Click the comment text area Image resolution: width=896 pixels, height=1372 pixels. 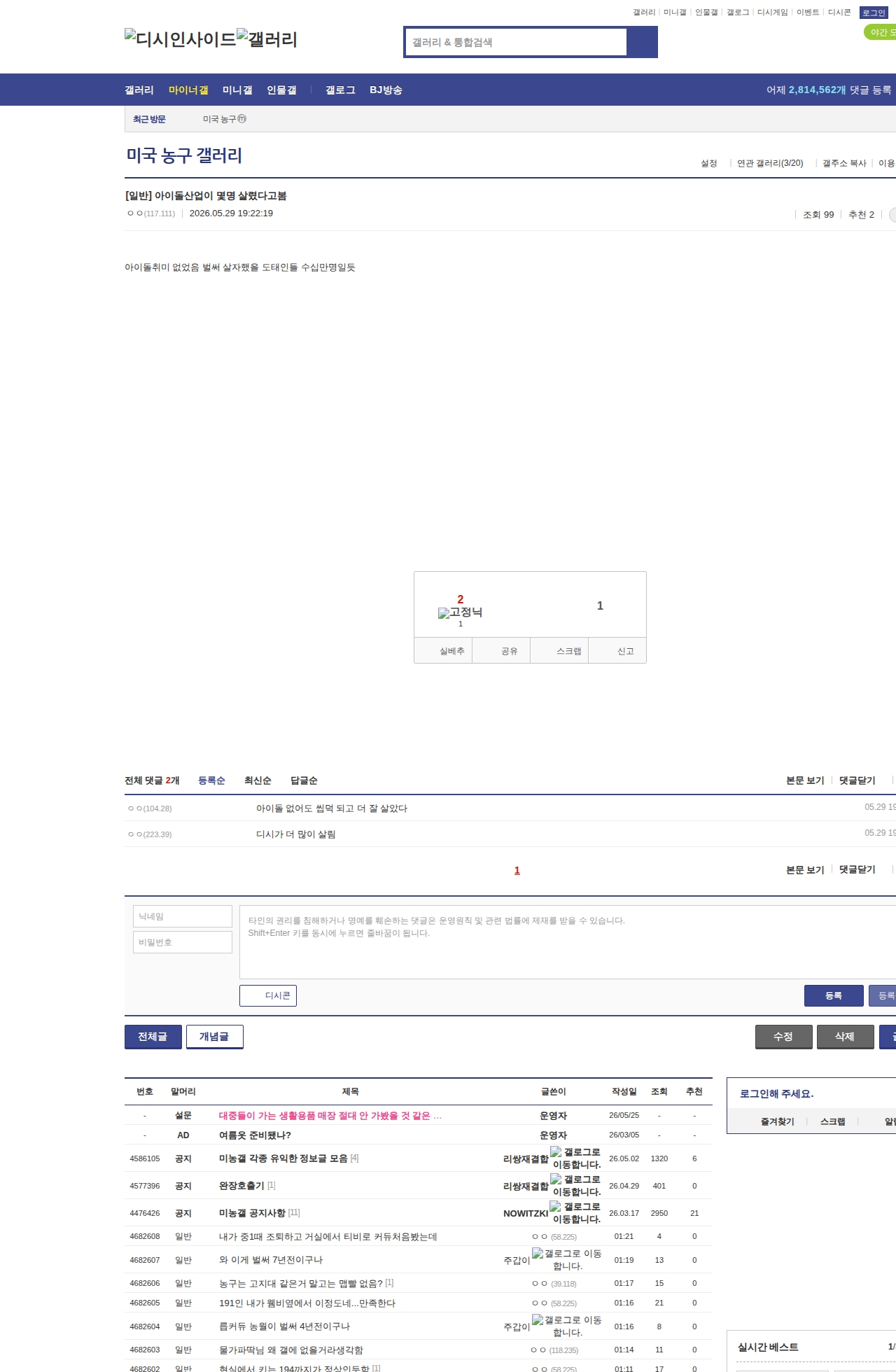coord(568,942)
